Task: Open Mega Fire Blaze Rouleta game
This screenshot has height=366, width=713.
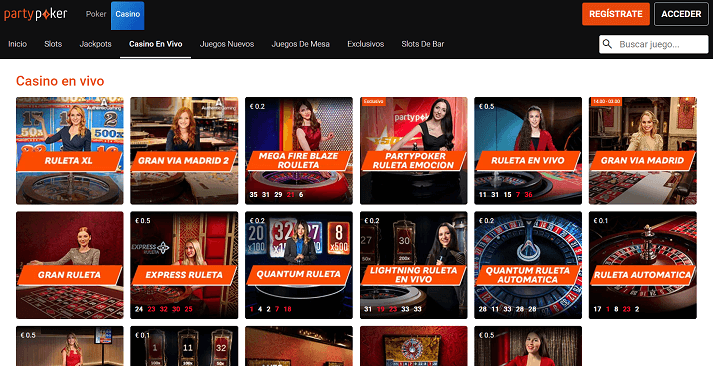Action: click(299, 150)
